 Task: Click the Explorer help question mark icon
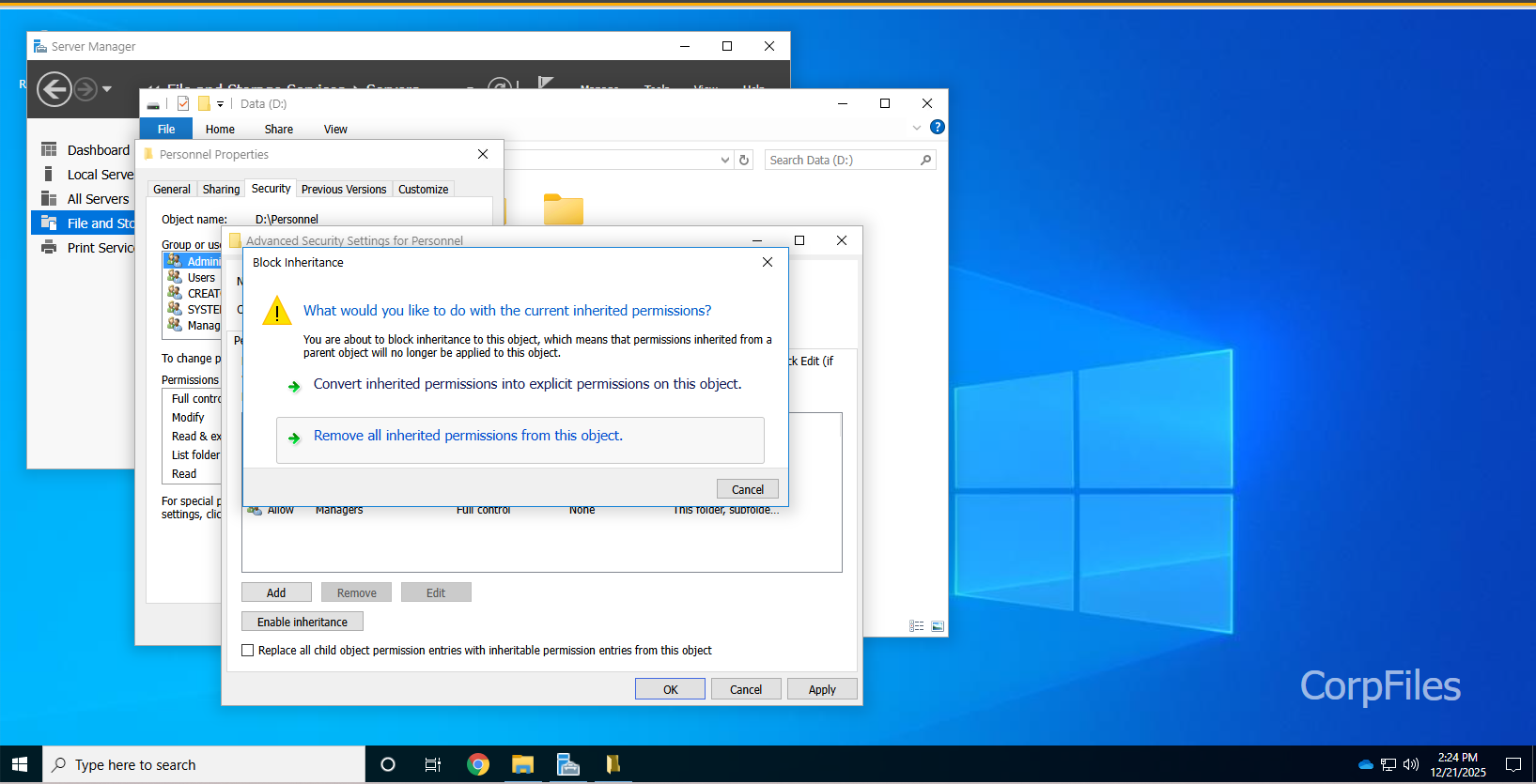click(937, 128)
